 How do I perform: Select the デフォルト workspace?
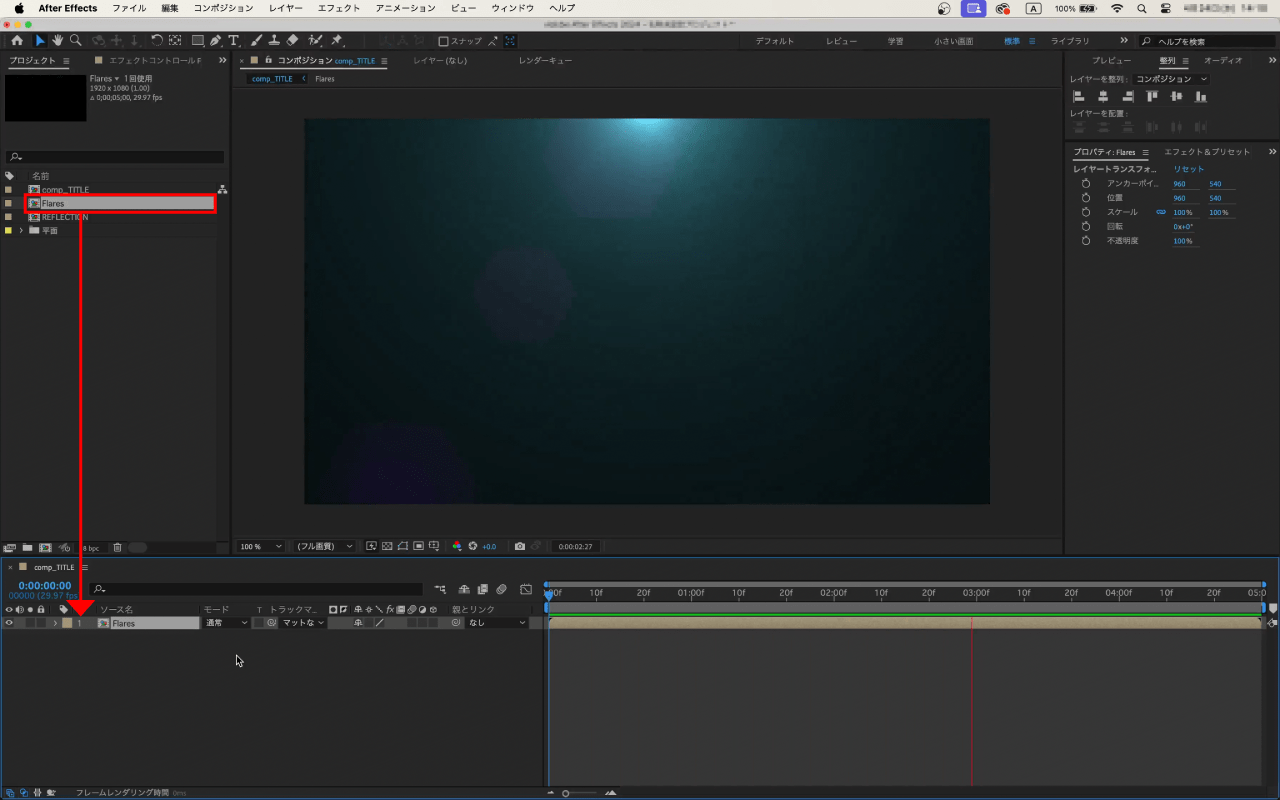[774, 42]
